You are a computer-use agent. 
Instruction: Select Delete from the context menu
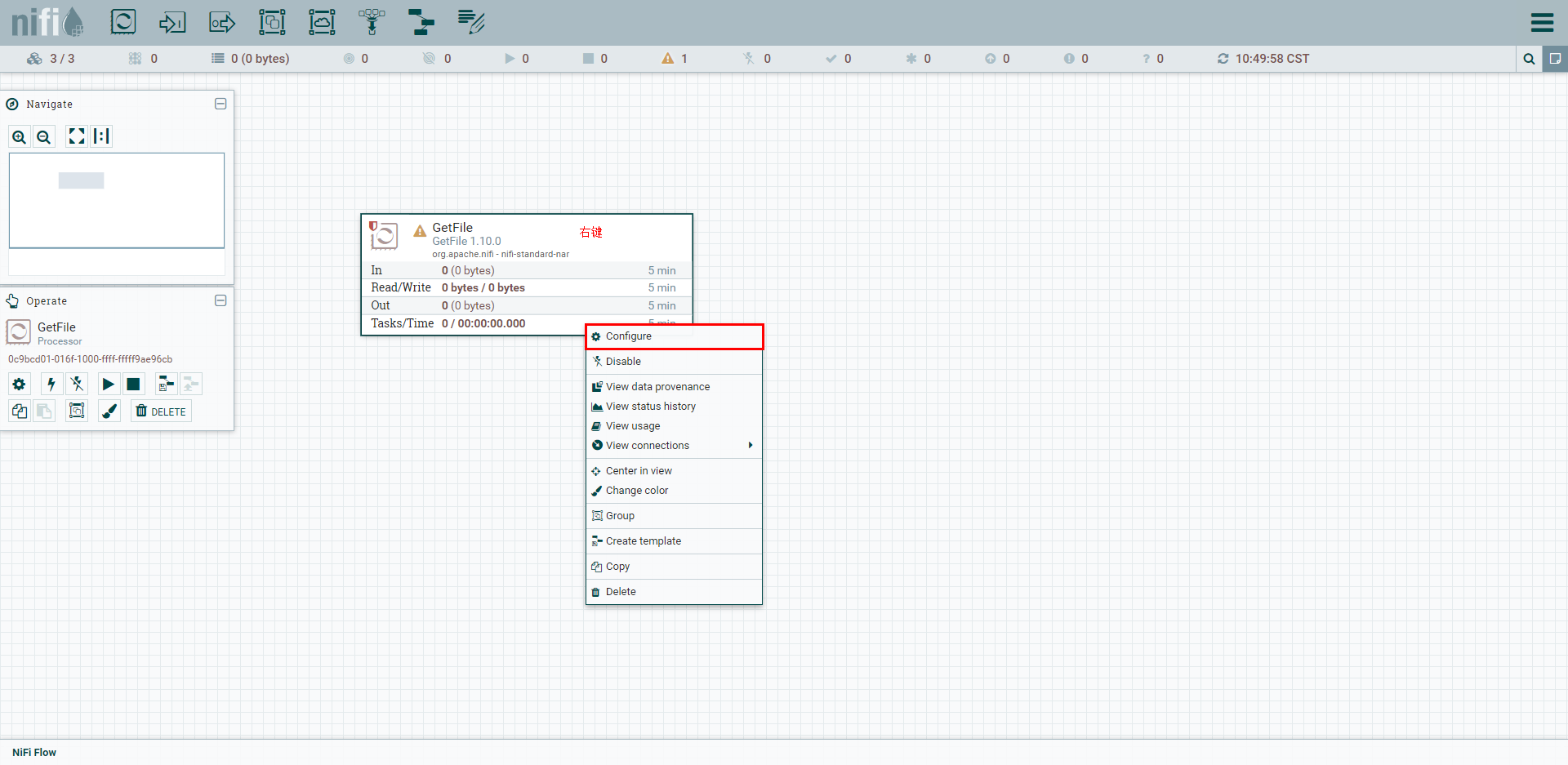[x=674, y=592]
